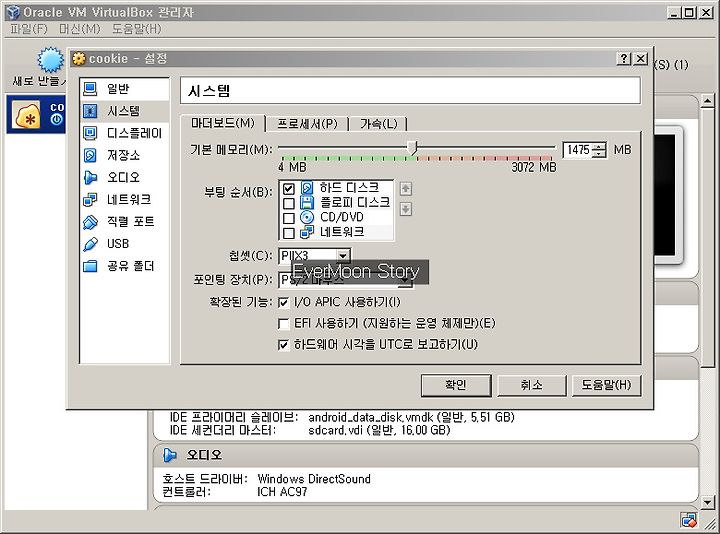Switch to the 가속(L) tab
This screenshot has width=720, height=534.
point(378,124)
